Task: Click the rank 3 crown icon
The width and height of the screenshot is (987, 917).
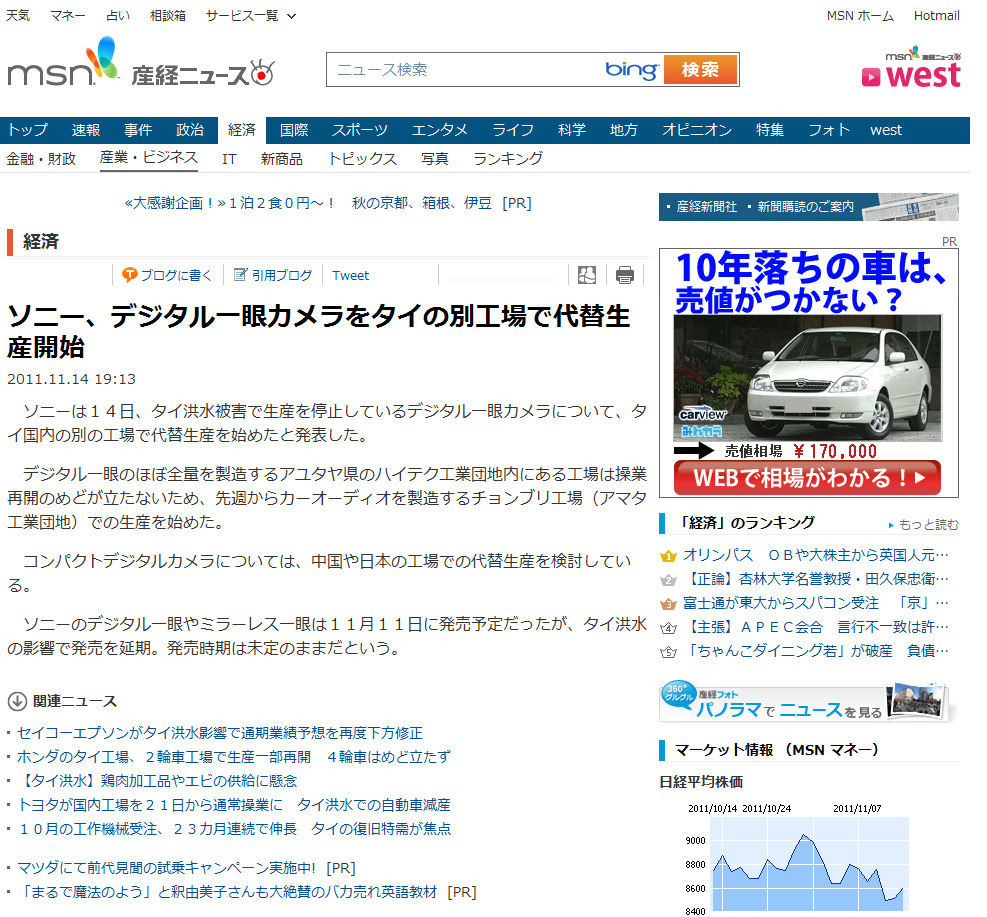Action: click(668, 604)
